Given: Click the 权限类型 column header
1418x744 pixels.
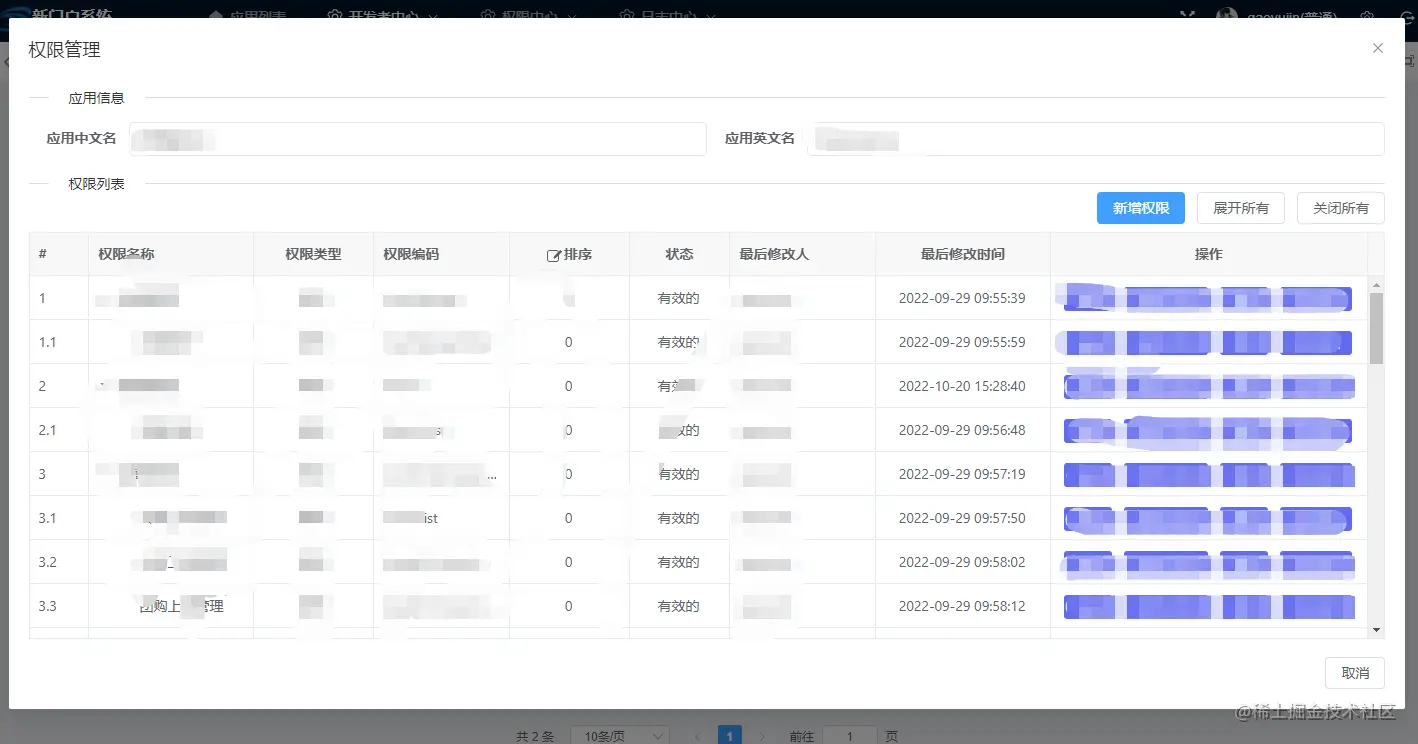Looking at the screenshot, I should click(313, 254).
